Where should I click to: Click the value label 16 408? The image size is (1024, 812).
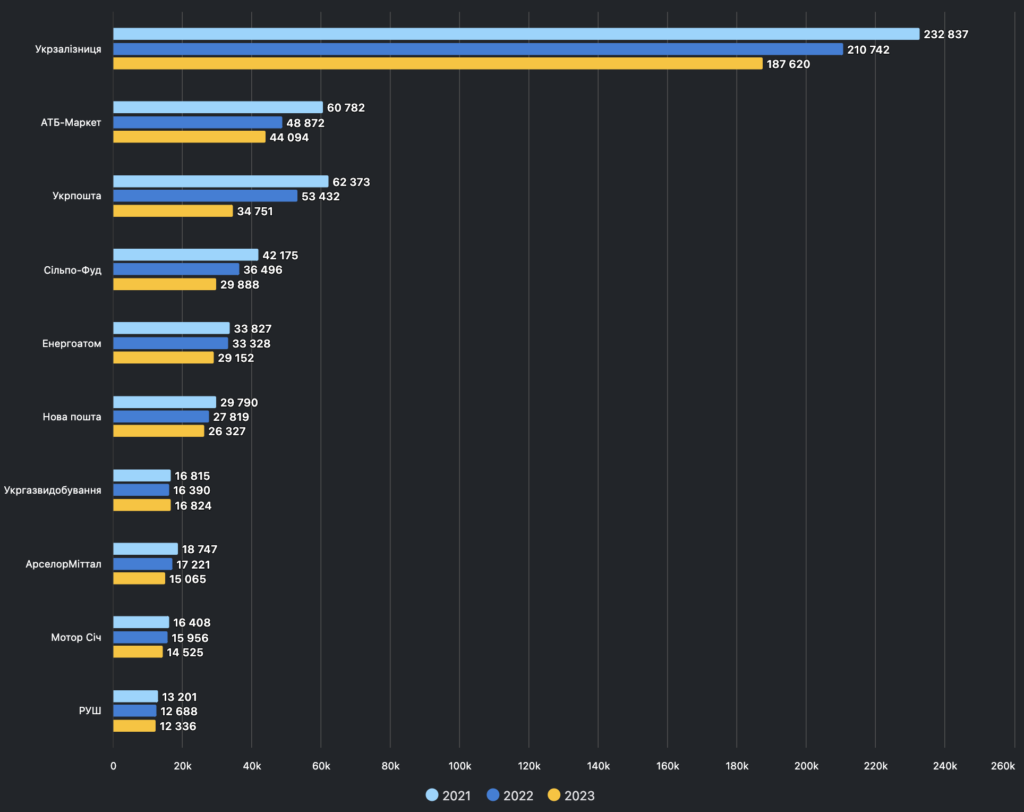coord(191,623)
